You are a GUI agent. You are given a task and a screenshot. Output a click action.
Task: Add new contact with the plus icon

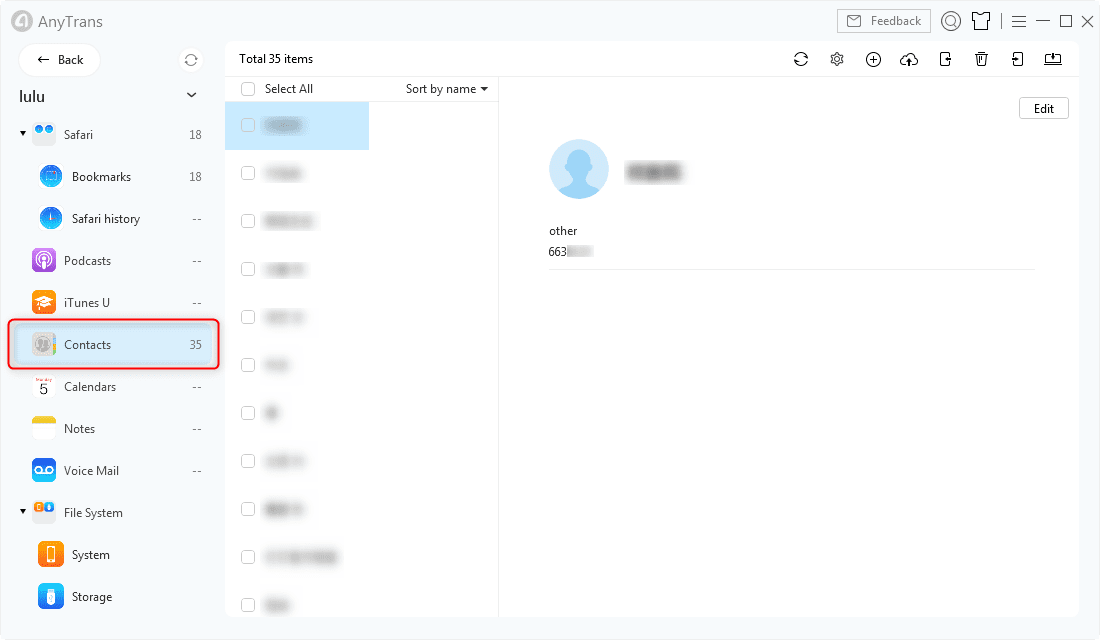[x=873, y=60]
